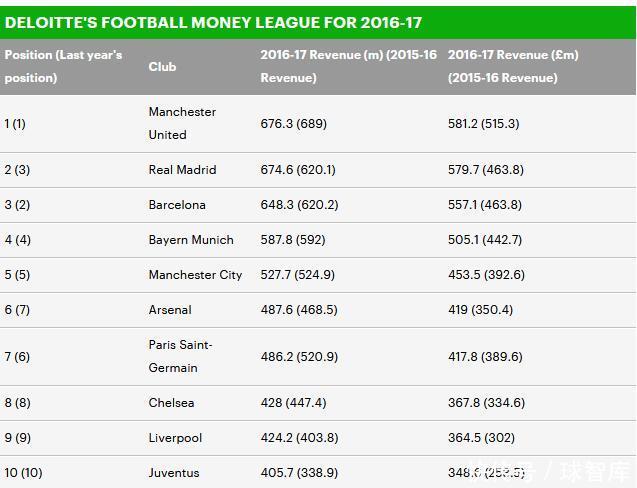Click Real Madrid's 579.7 (463.8) revenue cell
Screen dimensions: 637x488
click(x=486, y=170)
